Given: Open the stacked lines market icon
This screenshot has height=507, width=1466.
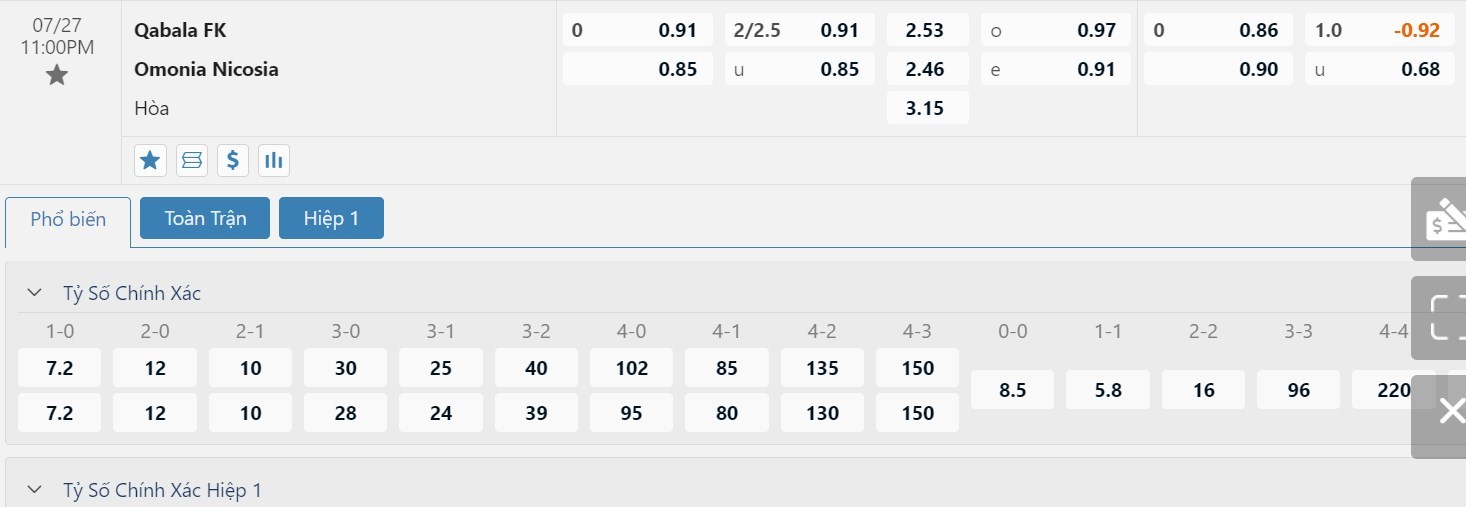Looking at the screenshot, I should tap(192, 160).
